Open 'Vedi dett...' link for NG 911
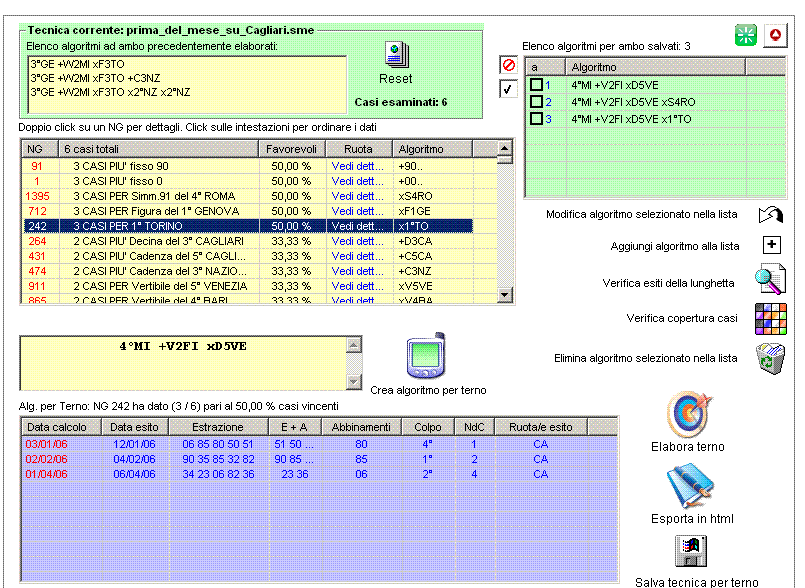The height and width of the screenshot is (588, 805). pos(357,286)
